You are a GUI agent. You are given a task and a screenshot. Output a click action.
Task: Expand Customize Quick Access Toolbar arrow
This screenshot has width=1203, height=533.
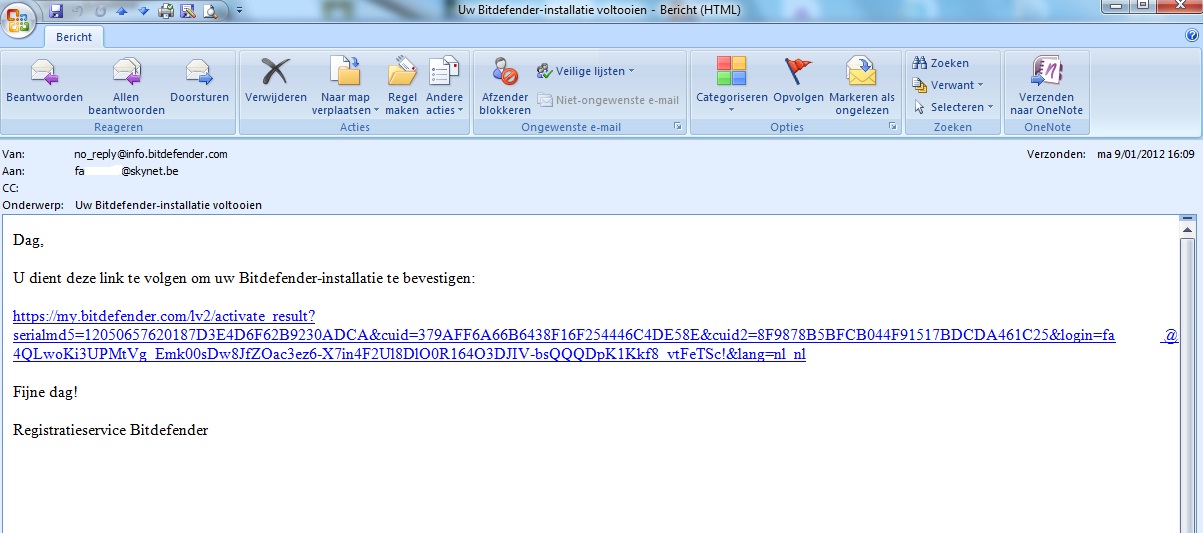(240, 12)
